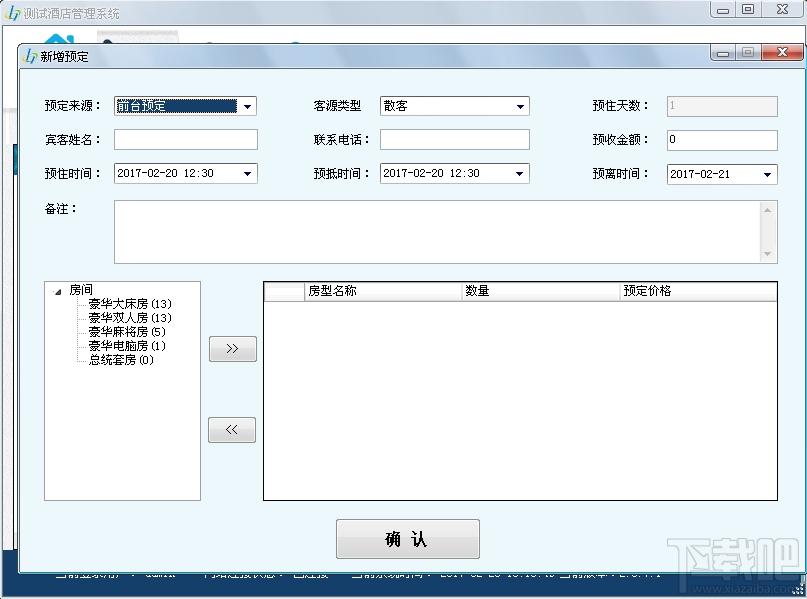
Task: Click the 预离时间 date value 2017-02-21
Action: point(699,174)
